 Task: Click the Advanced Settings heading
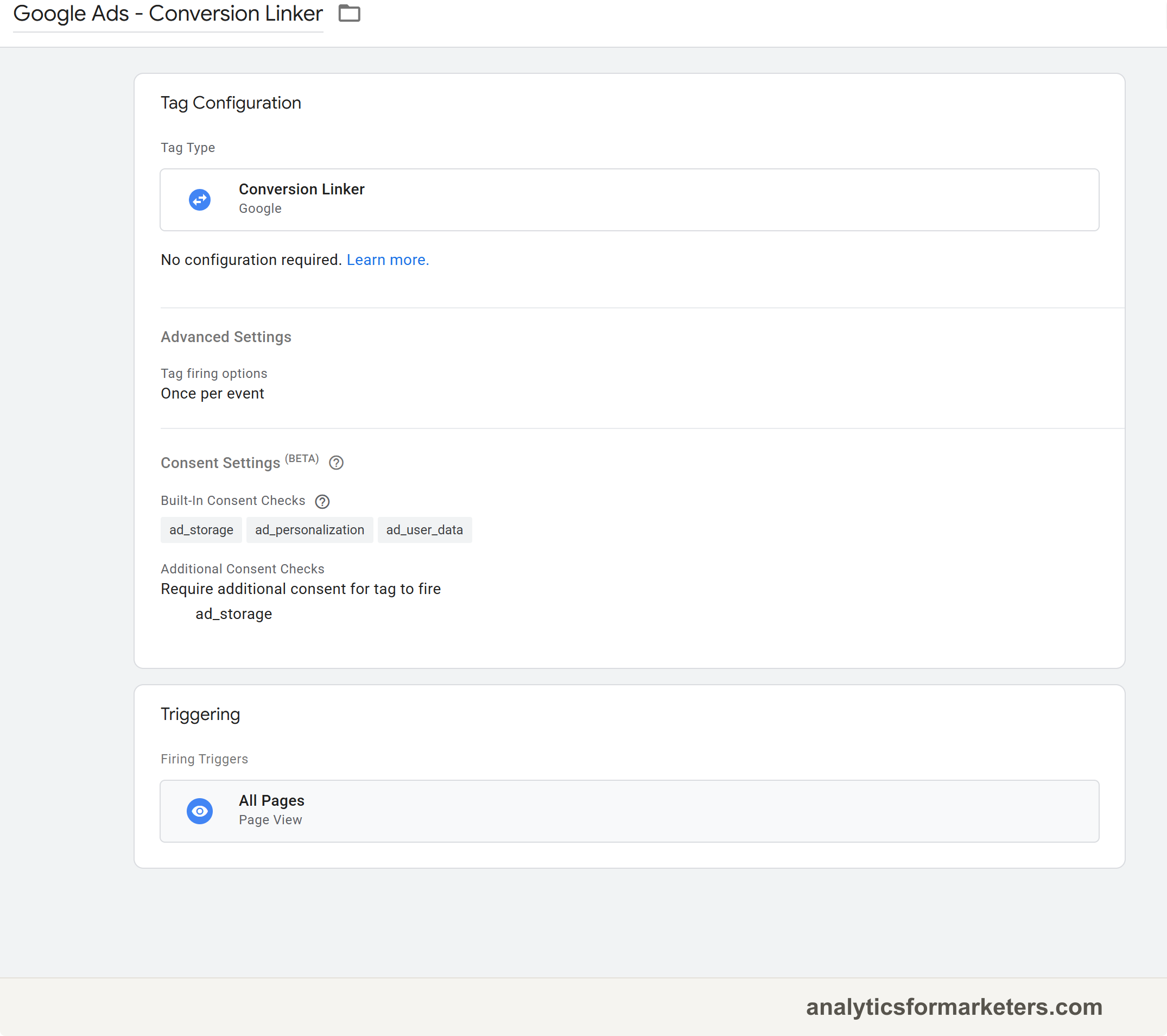point(226,337)
